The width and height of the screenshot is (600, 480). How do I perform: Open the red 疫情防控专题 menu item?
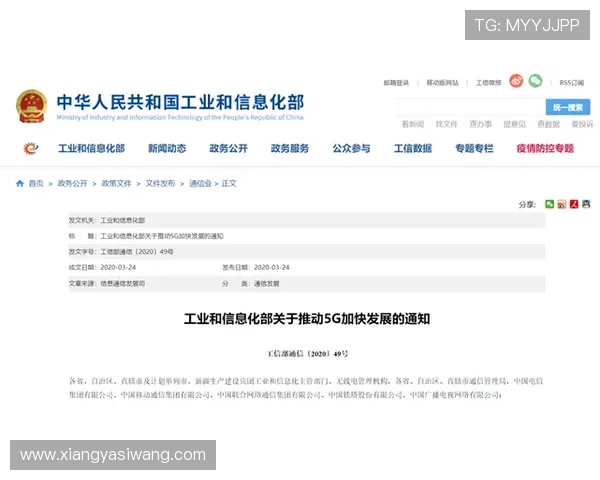coord(545,149)
